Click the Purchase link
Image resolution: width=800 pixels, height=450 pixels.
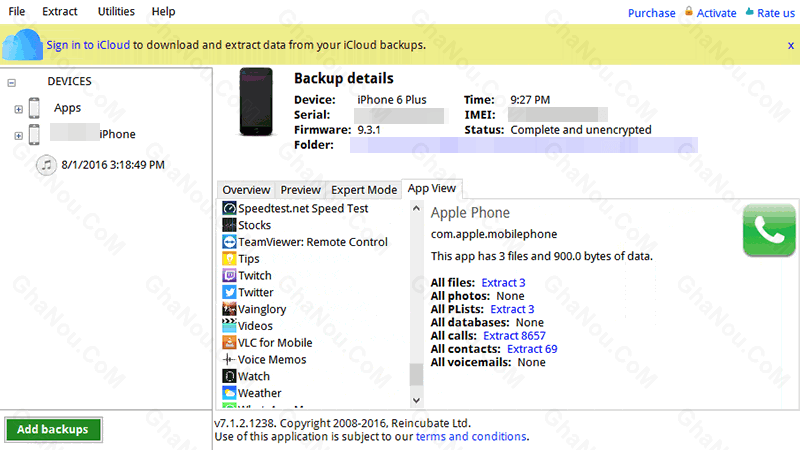652,13
